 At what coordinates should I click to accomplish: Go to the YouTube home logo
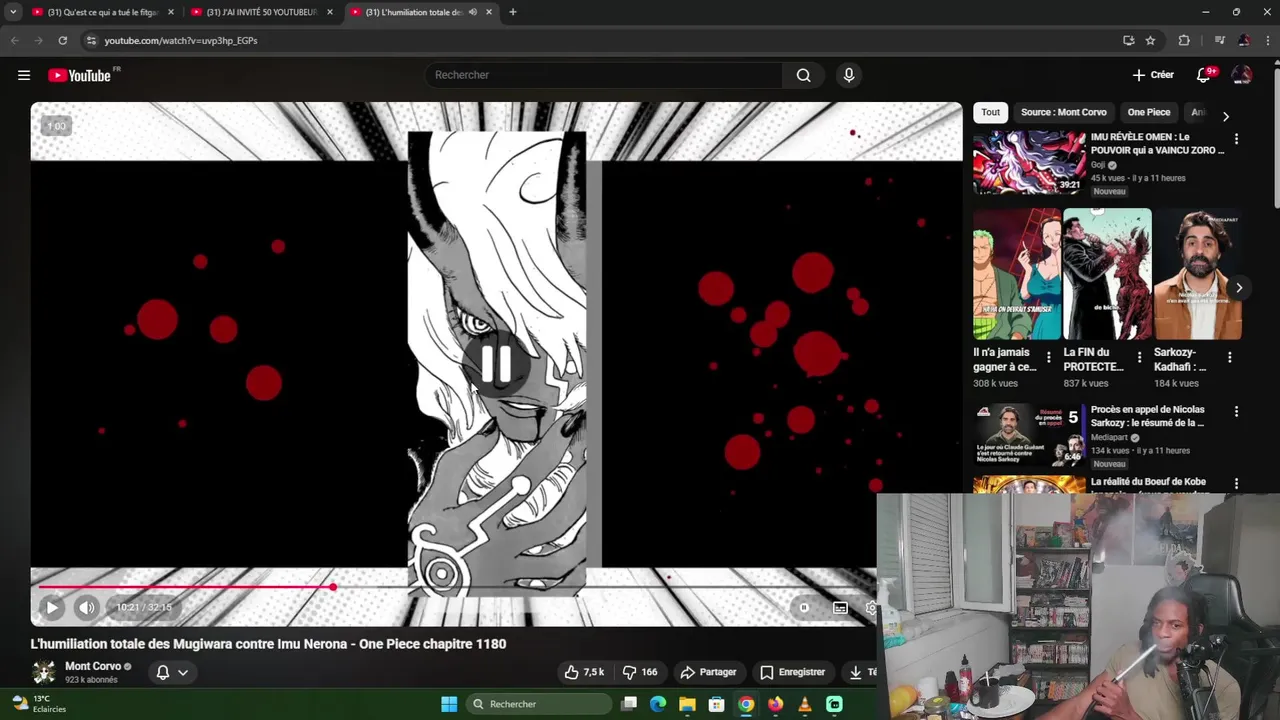79,75
